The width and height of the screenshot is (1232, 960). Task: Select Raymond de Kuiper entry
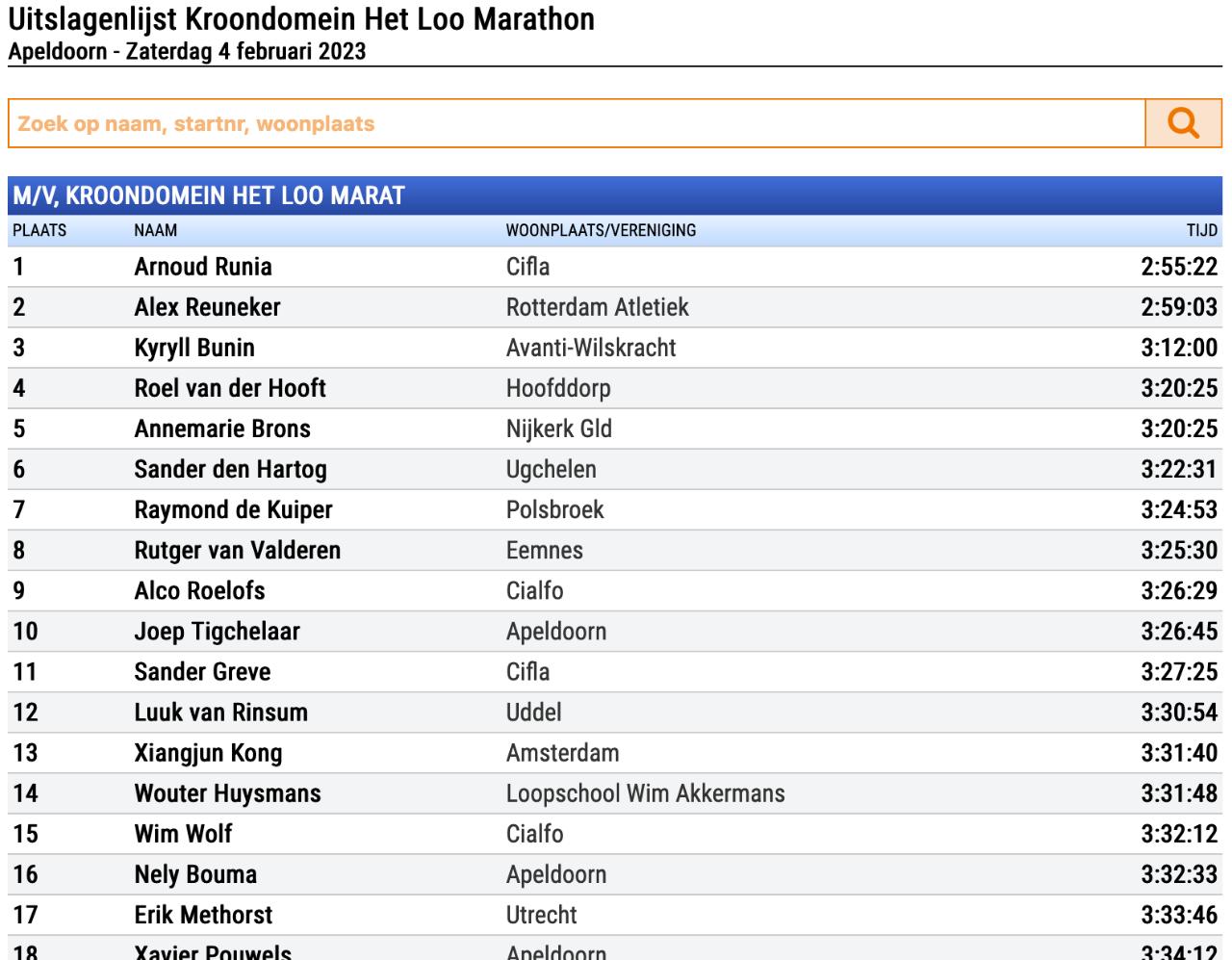click(616, 509)
